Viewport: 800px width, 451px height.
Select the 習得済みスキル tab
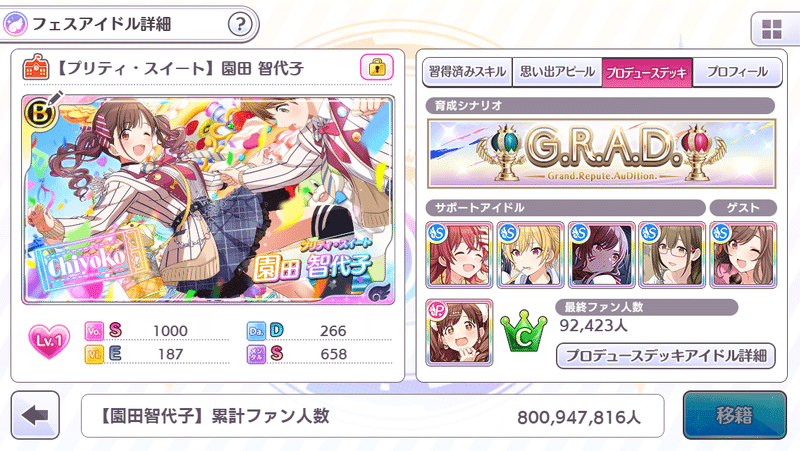coord(467,72)
